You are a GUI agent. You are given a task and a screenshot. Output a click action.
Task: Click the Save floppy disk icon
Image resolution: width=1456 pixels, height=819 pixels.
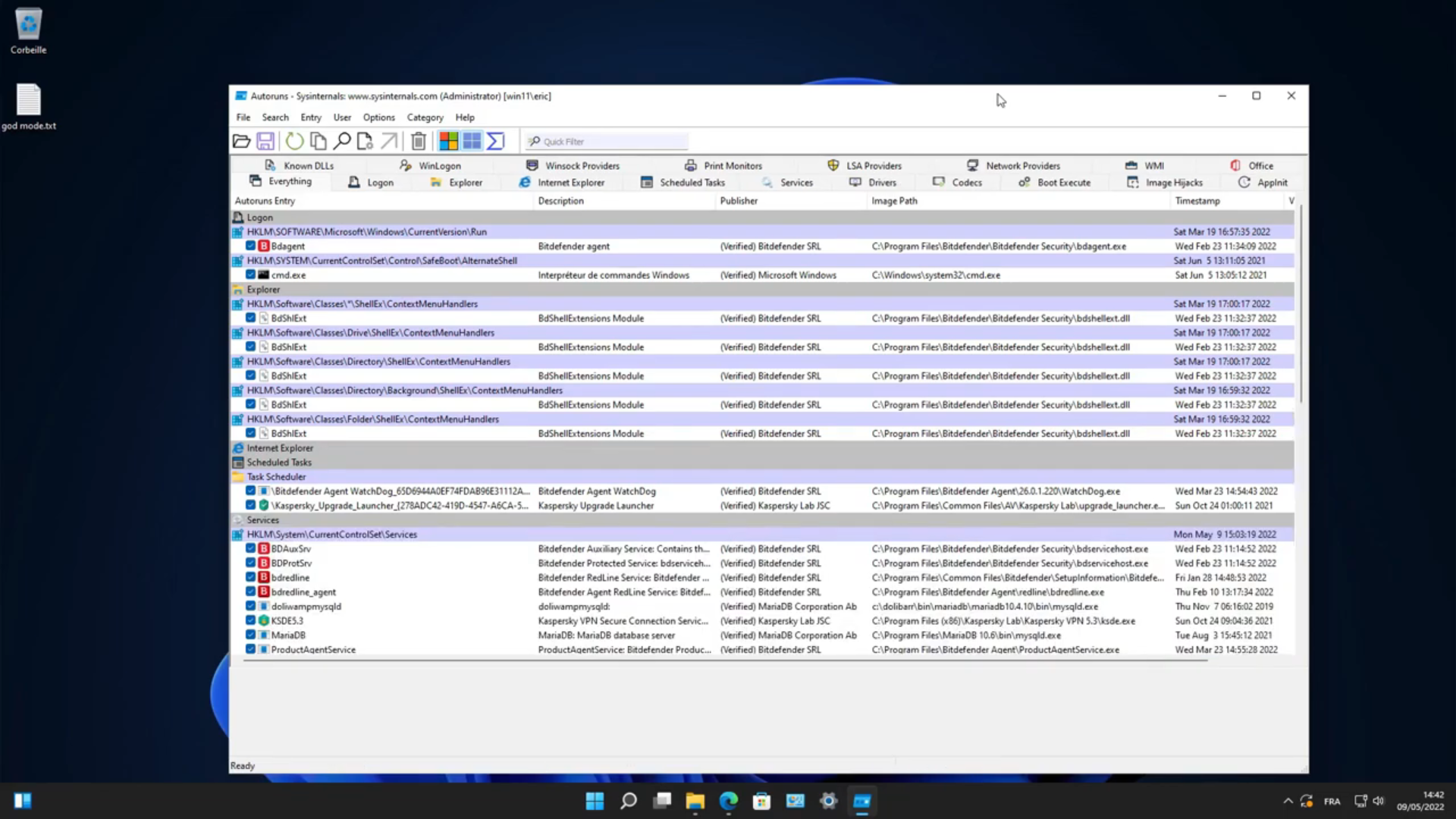[x=265, y=141]
